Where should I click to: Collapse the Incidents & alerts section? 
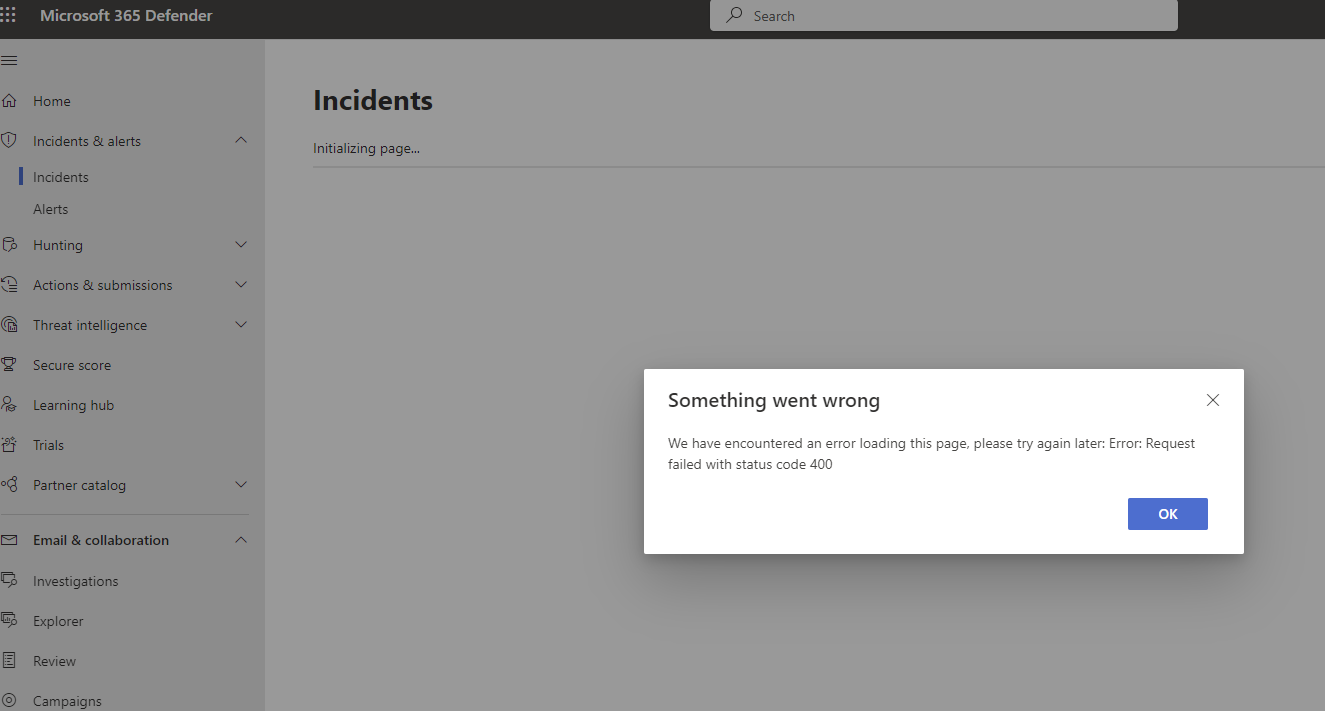[240, 140]
